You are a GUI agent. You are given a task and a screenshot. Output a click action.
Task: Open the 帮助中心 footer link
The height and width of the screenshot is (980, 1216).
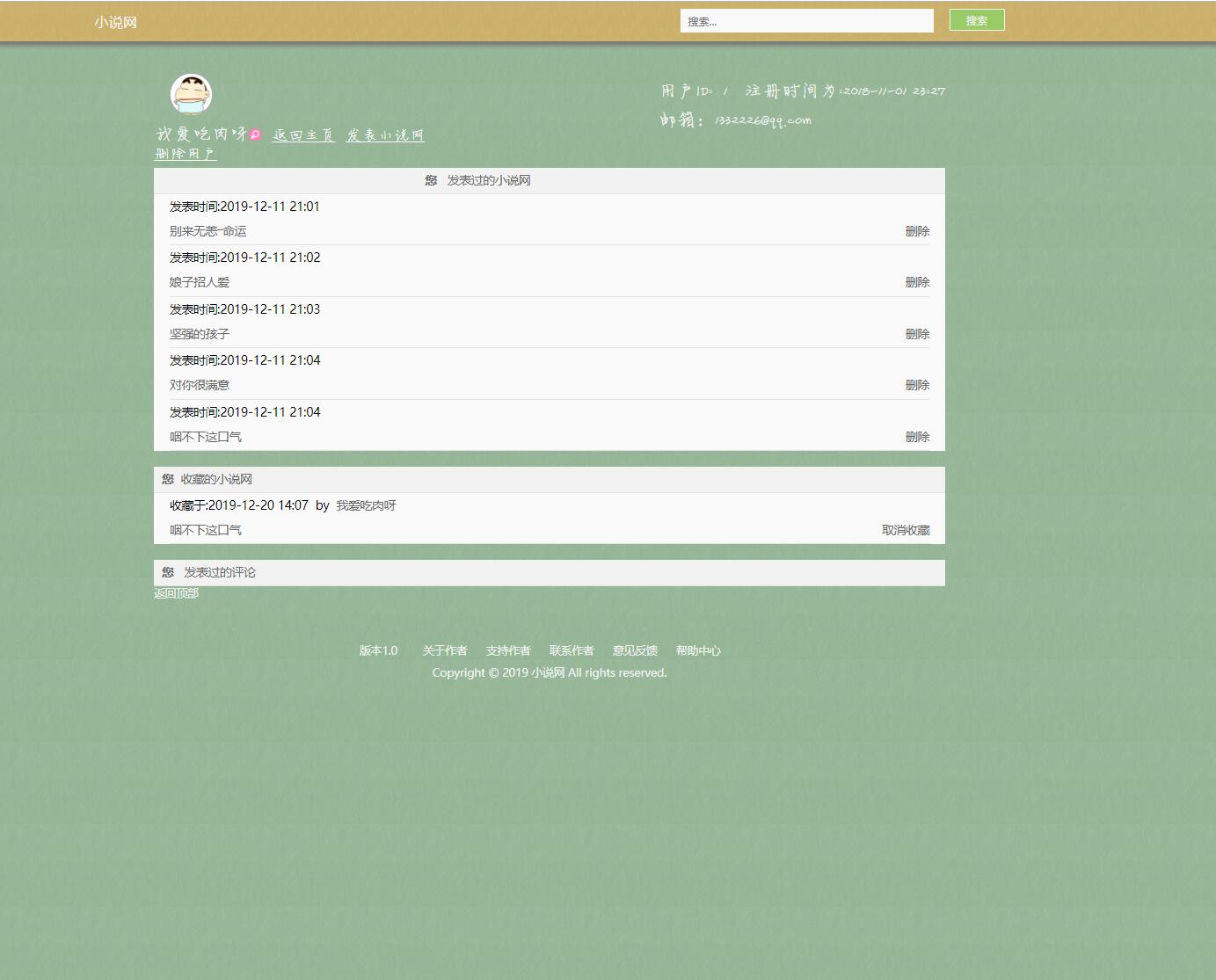698,650
